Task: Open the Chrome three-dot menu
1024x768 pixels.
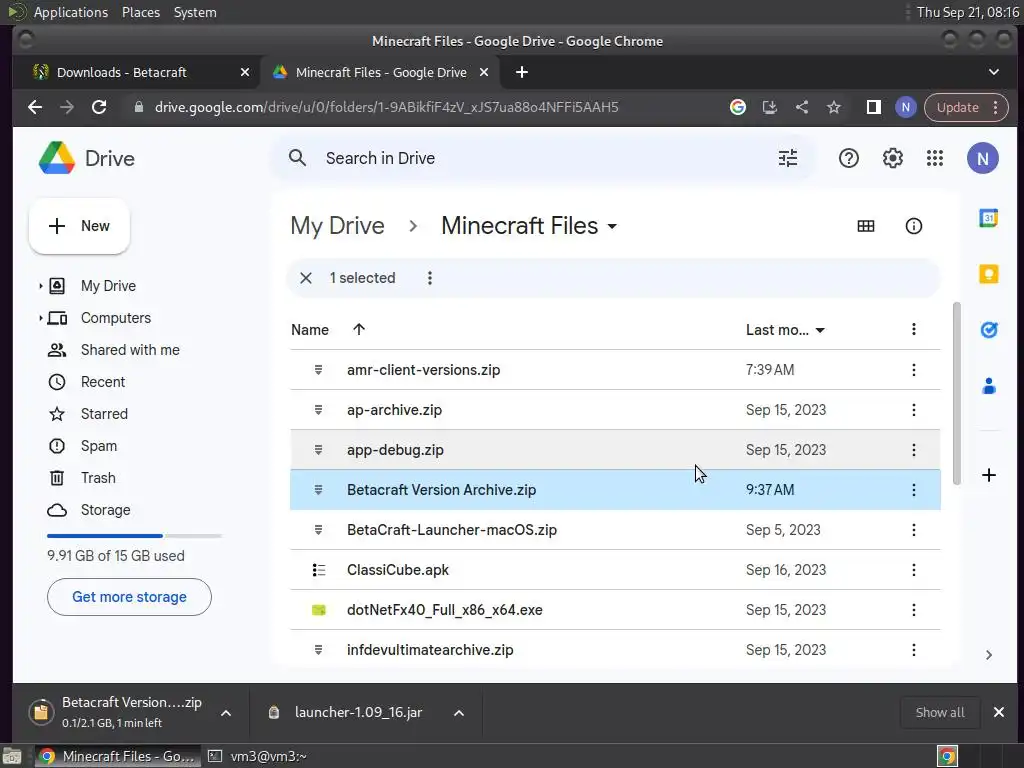Action: [x=995, y=107]
